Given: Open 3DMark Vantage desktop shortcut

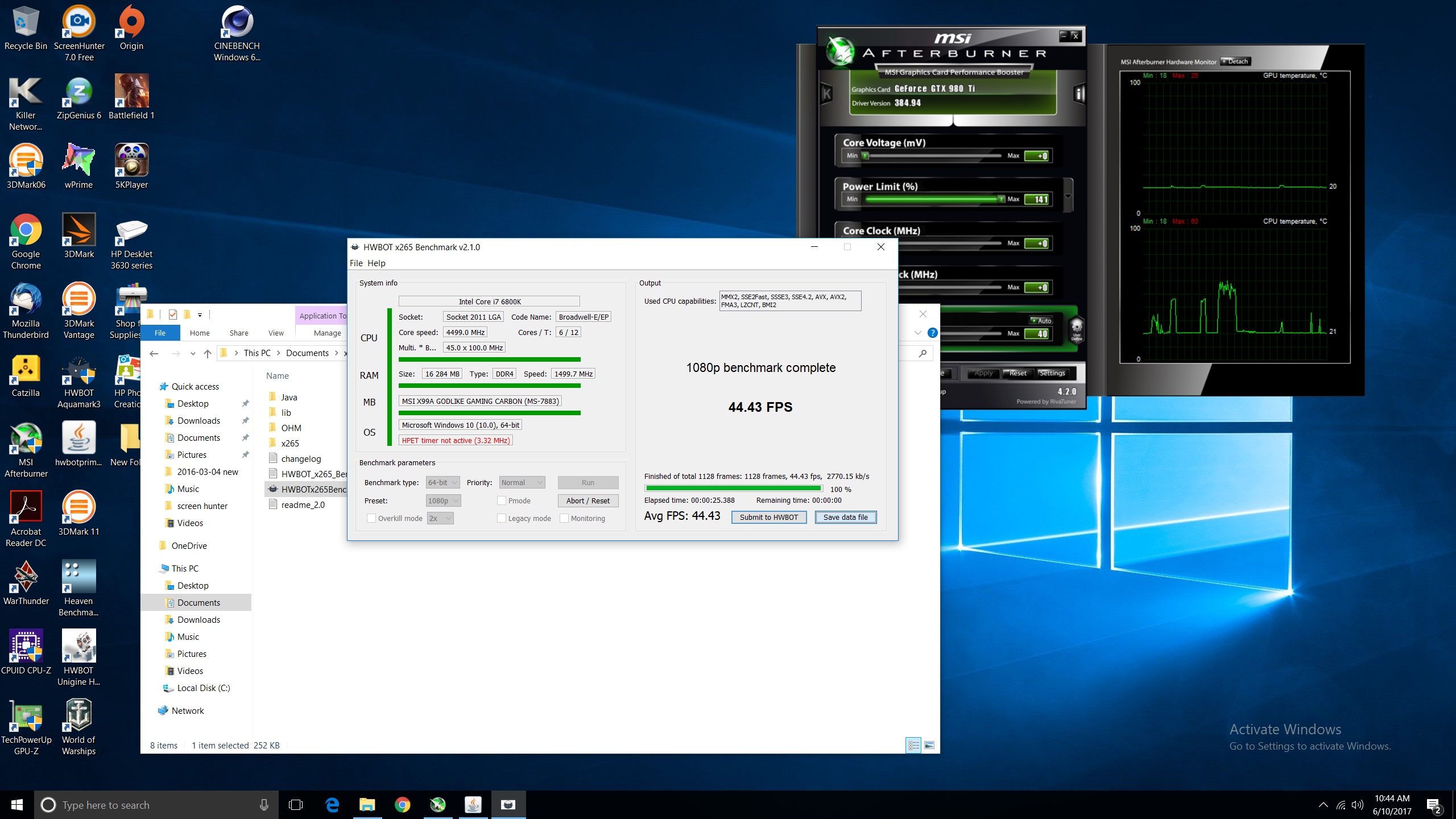Looking at the screenshot, I should click(x=79, y=311).
